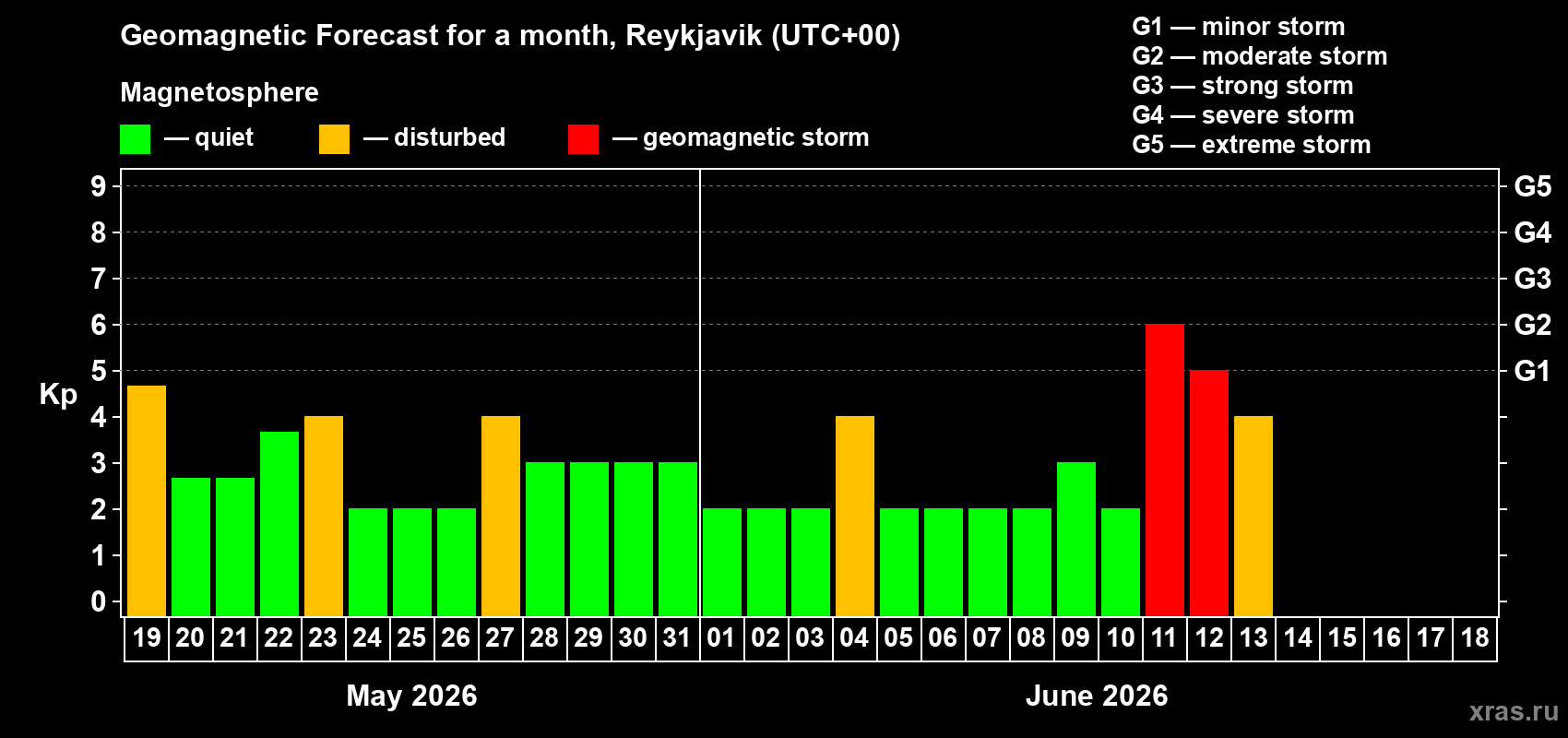Click the date label 16 on axis
The image size is (1568, 738).
(1386, 638)
